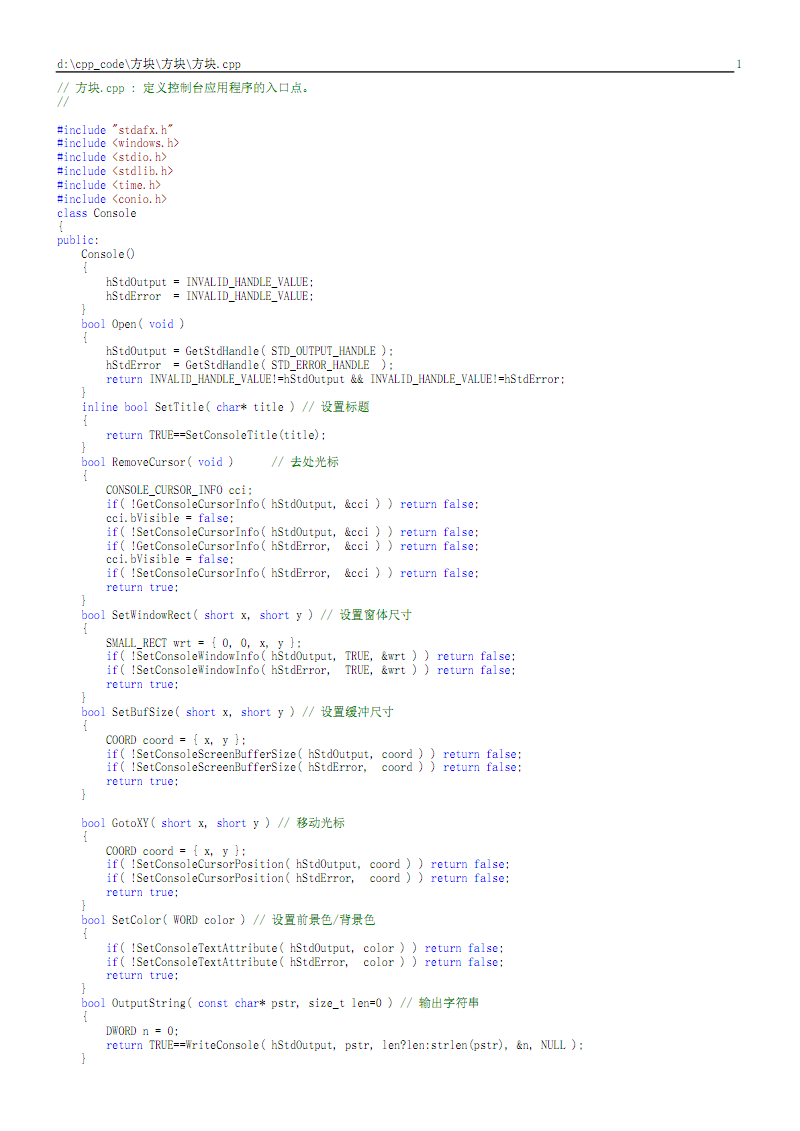Click 'bool SetColor( WORD color )' declaration

164,920
